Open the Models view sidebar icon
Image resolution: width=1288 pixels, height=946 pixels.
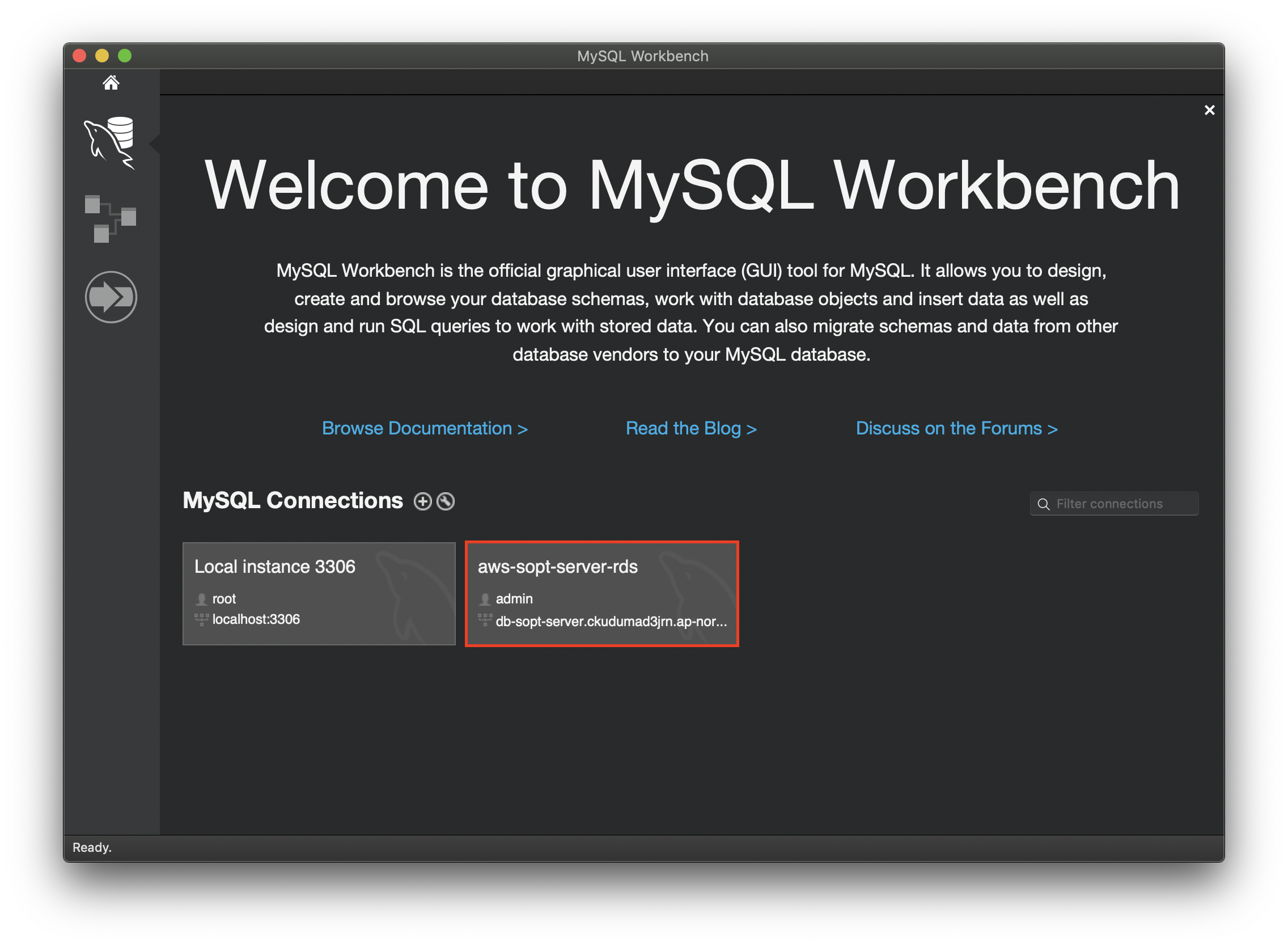(x=111, y=219)
